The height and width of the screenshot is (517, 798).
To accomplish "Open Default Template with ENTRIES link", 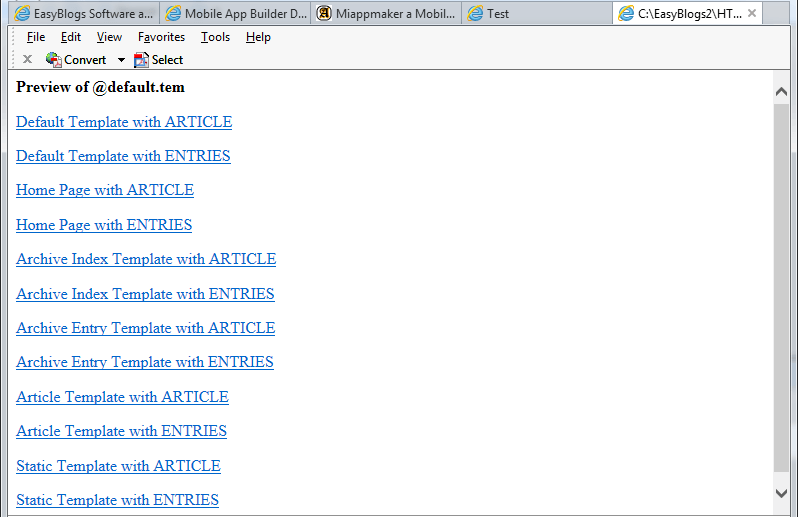I will point(123,156).
